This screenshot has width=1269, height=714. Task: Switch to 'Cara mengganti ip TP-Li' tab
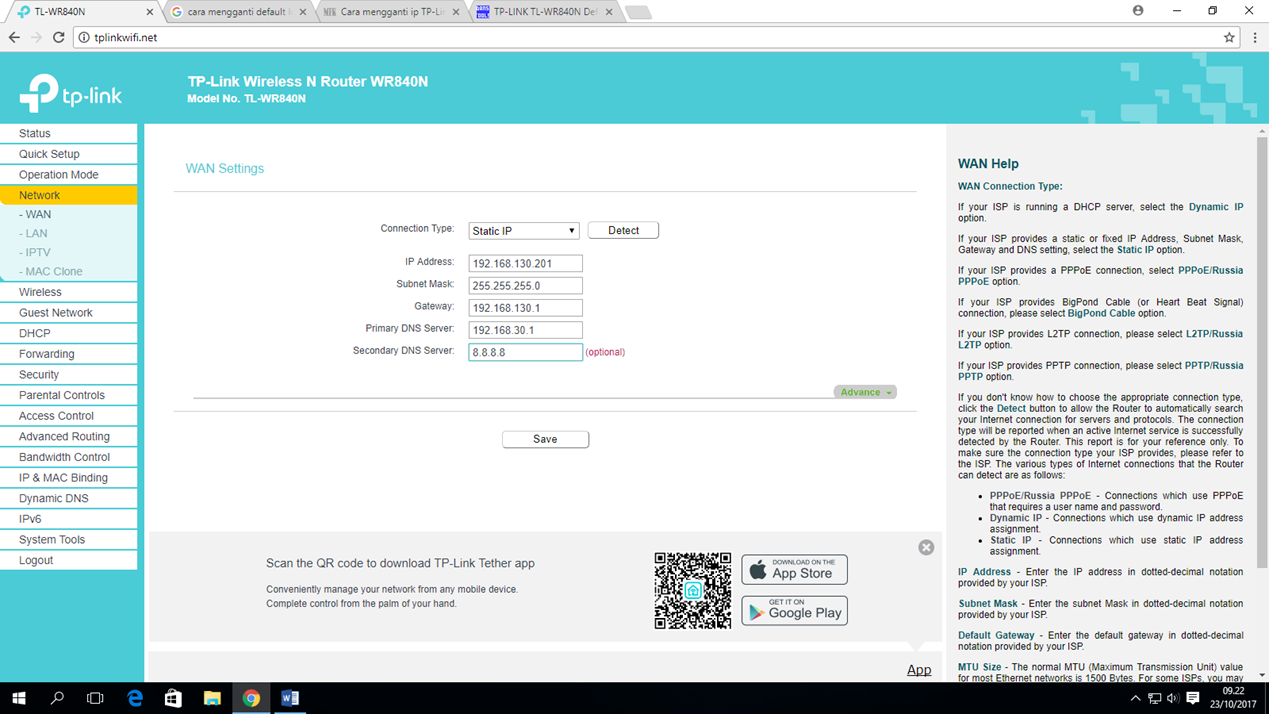tap(391, 12)
